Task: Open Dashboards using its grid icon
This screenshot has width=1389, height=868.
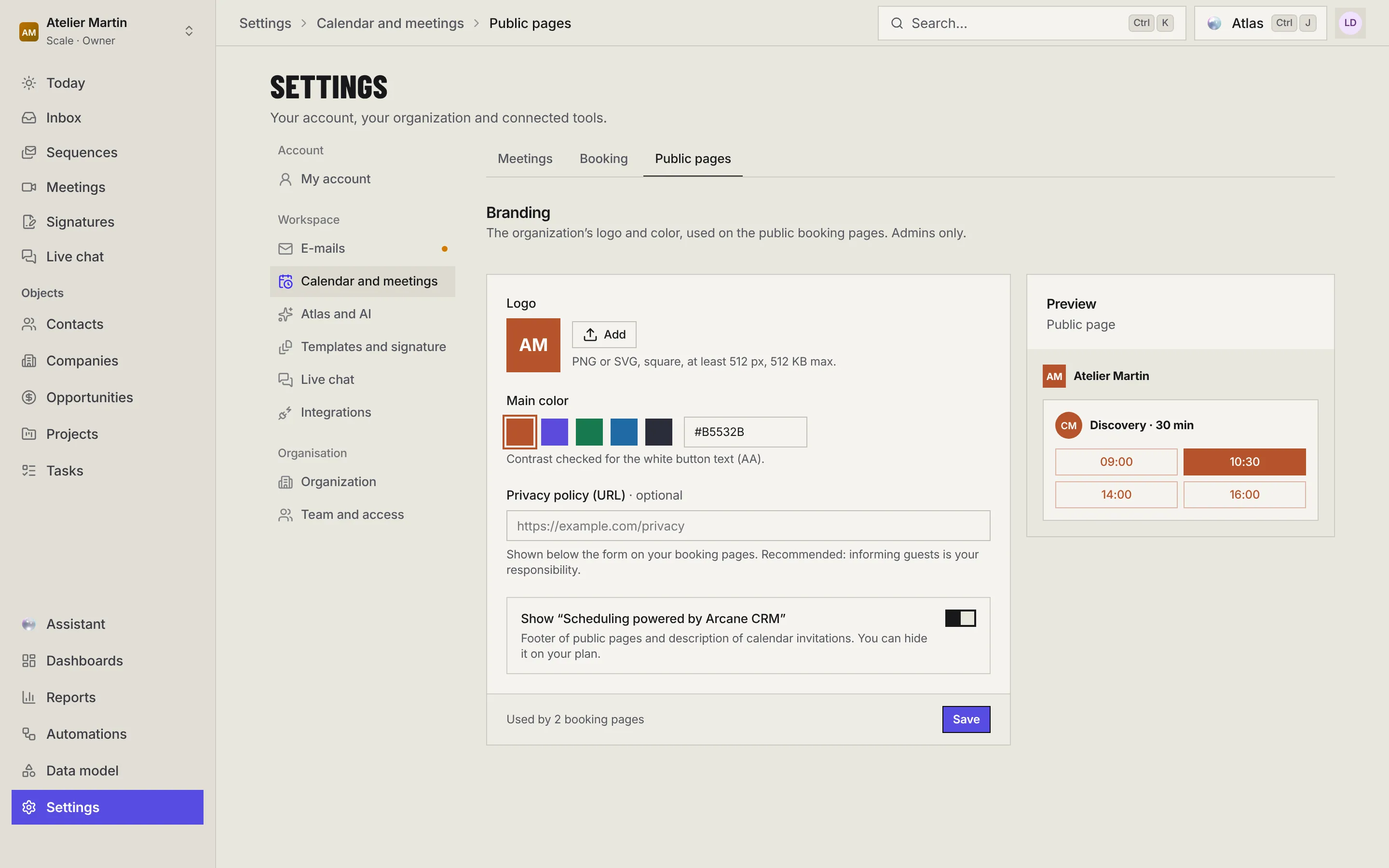Action: pos(29,661)
